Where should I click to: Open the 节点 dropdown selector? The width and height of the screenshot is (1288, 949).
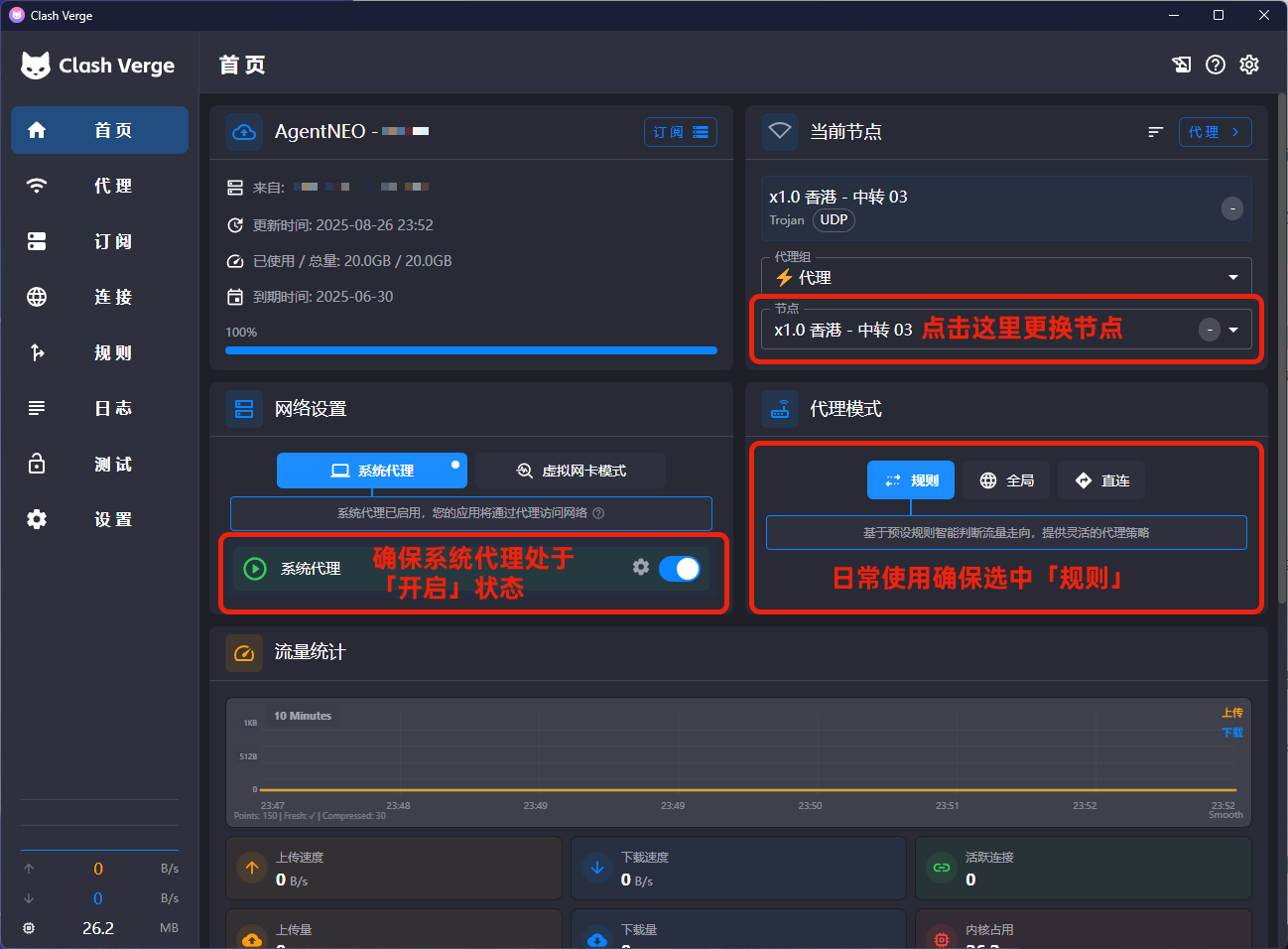pyautogui.click(x=1006, y=330)
